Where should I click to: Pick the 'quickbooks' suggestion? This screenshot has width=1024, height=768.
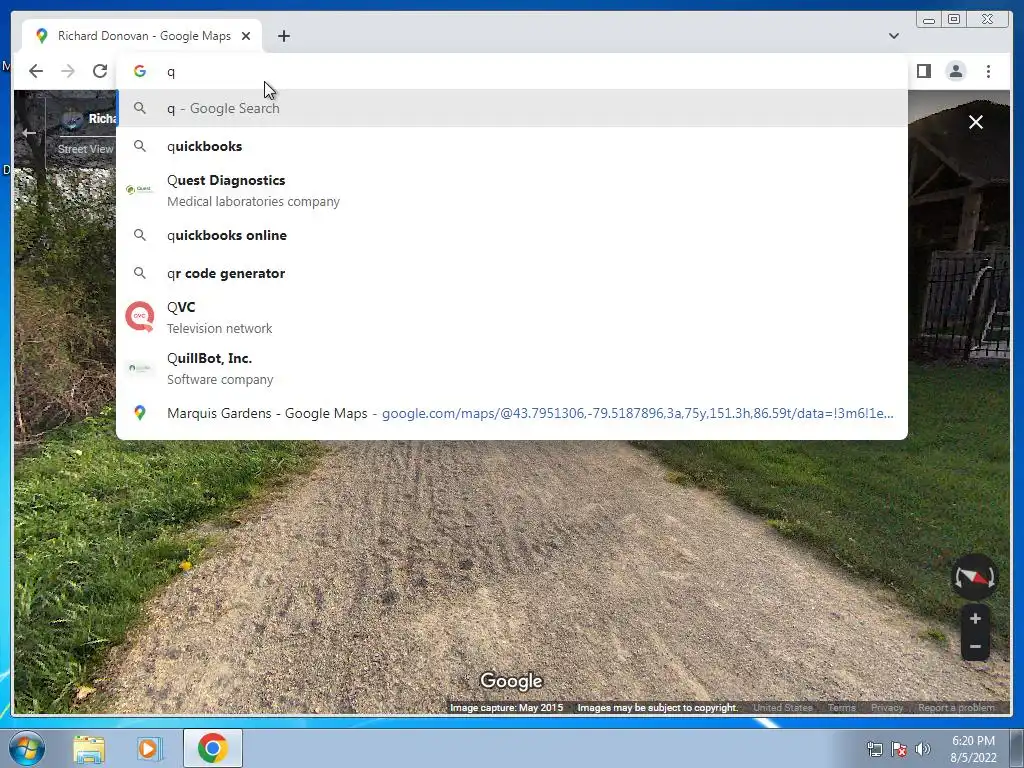click(x=513, y=146)
